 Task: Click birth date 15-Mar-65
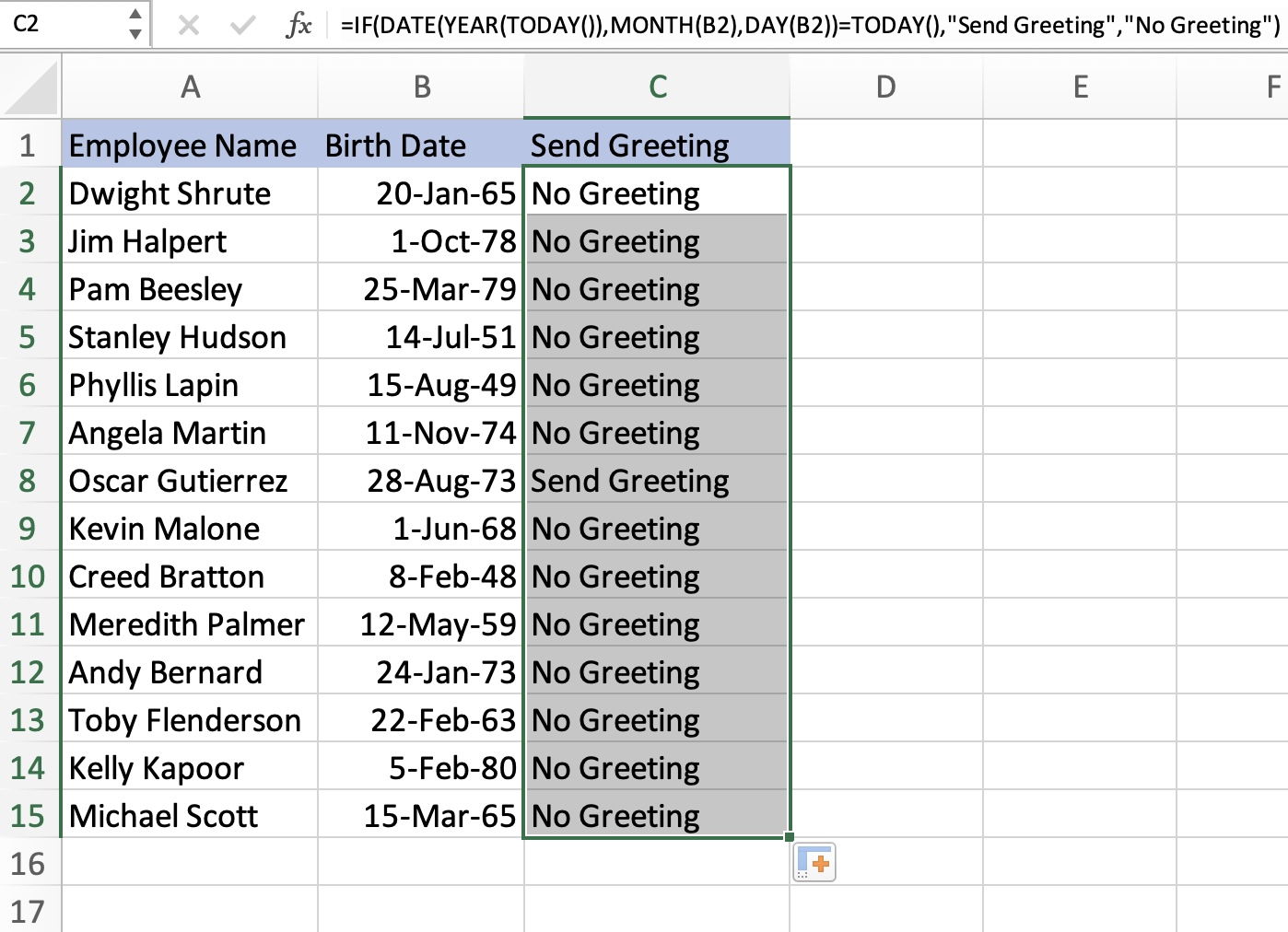421,815
